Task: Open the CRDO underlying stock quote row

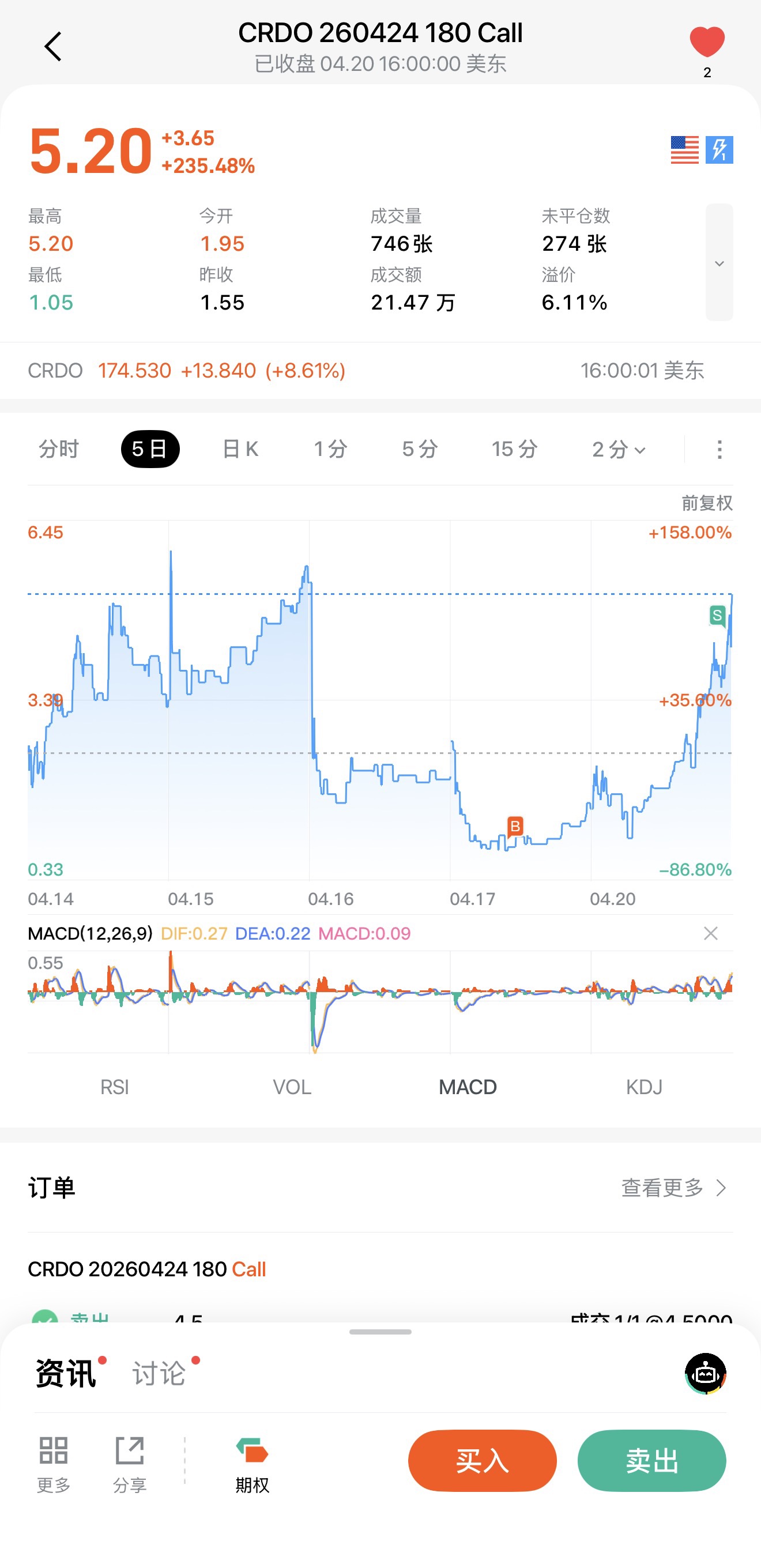Action: pyautogui.click(x=366, y=370)
